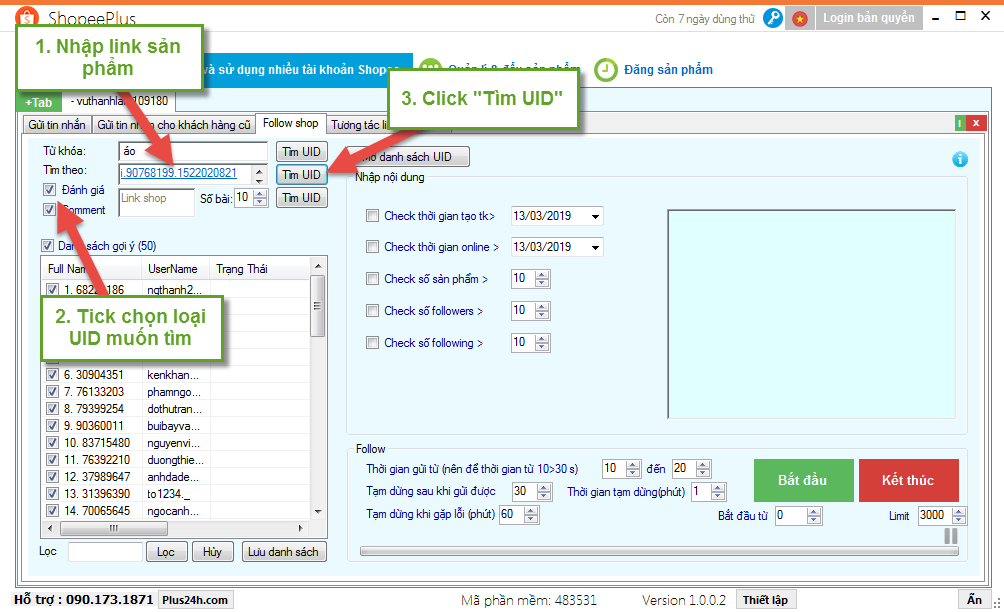Click the Vietnam flag language icon
This screenshot has width=1004, height=612.
pyautogui.click(x=799, y=18)
